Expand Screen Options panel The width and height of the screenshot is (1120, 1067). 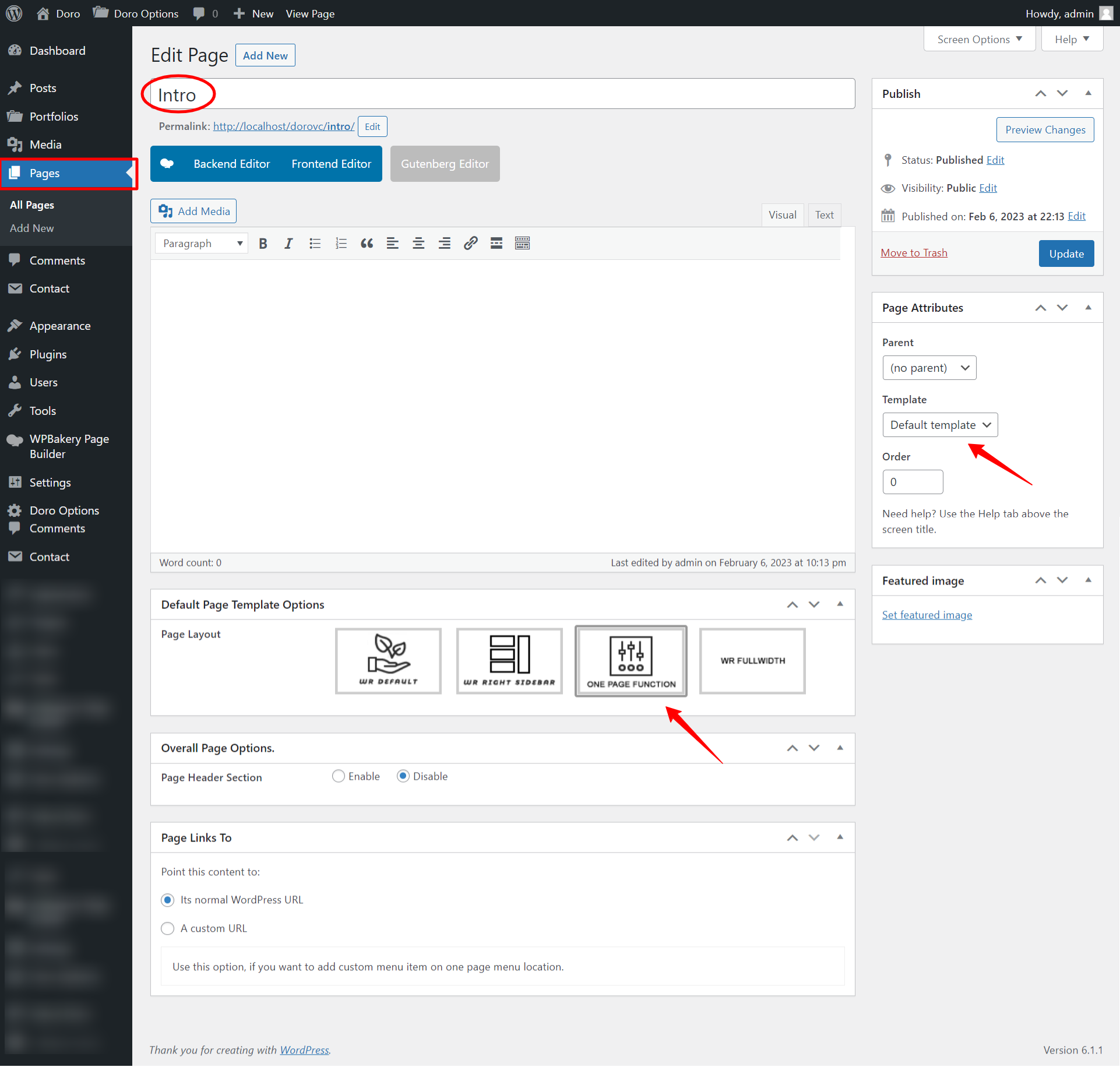pos(980,39)
